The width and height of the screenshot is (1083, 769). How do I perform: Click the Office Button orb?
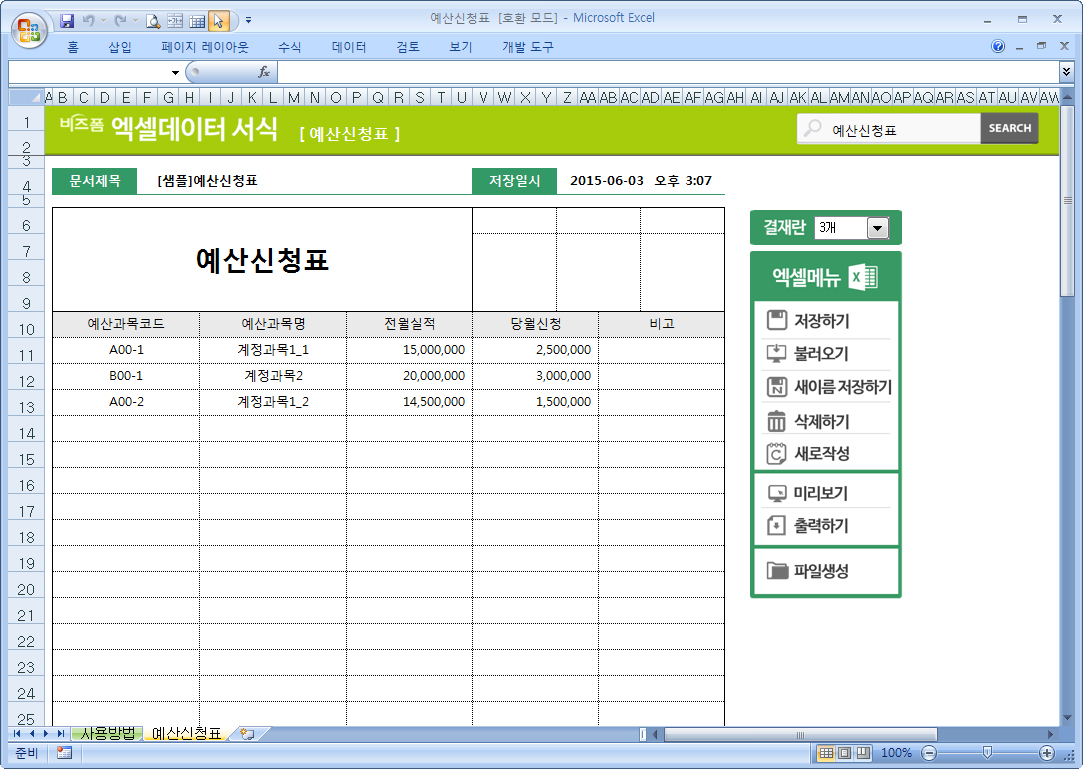[x=29, y=27]
